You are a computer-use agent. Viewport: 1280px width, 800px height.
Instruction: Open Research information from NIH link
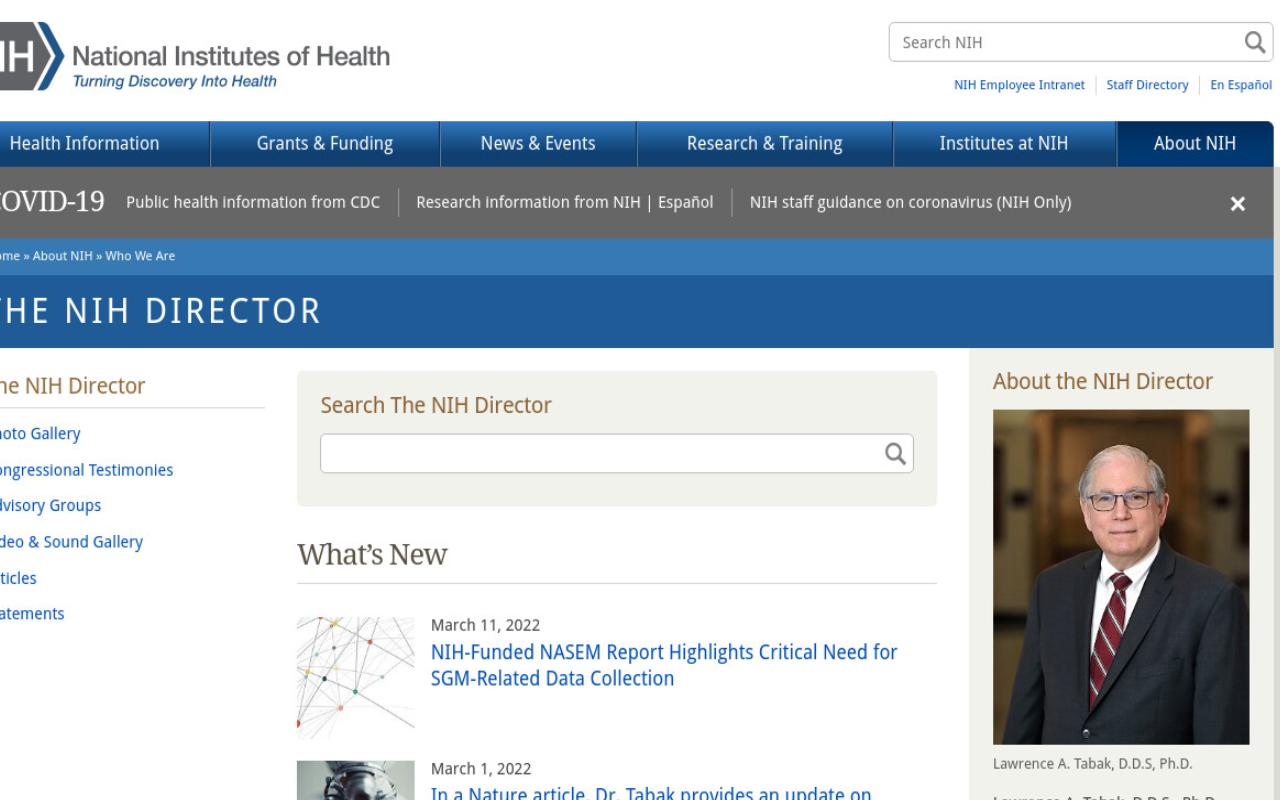[x=528, y=202]
